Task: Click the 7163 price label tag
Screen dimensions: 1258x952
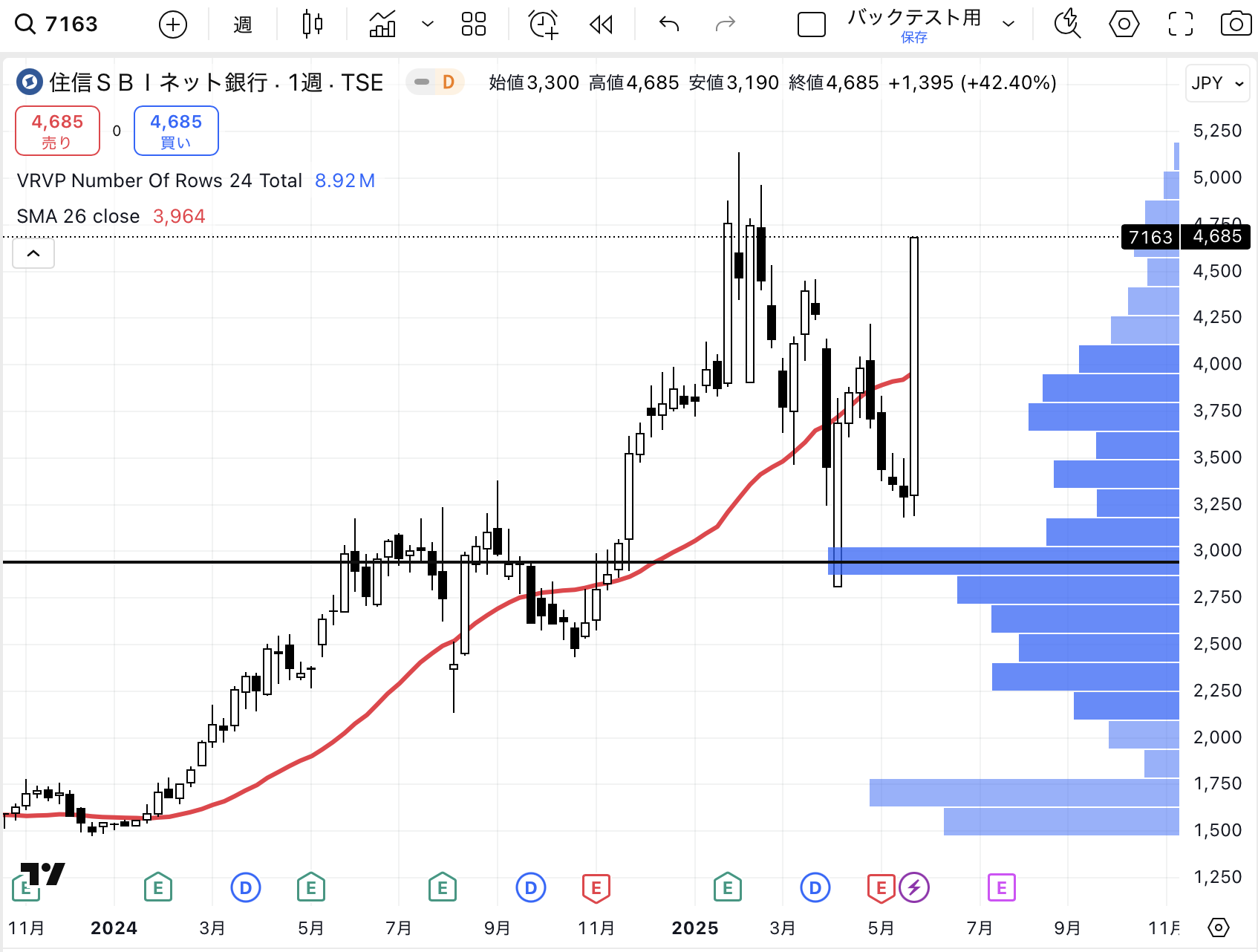Action: point(1150,237)
